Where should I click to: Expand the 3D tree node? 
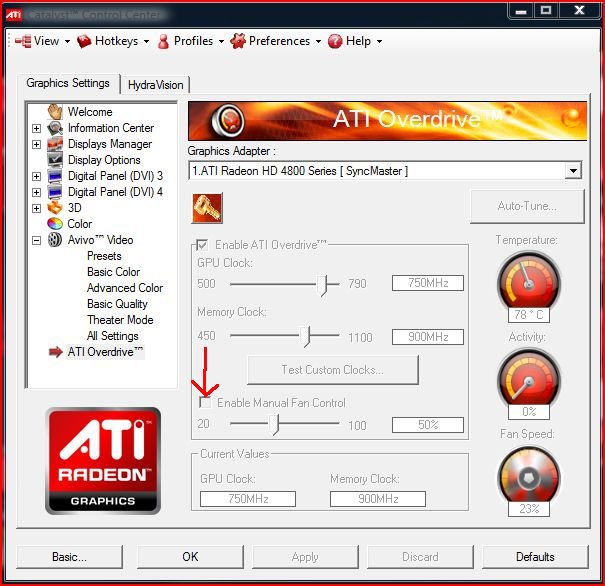coord(36,208)
